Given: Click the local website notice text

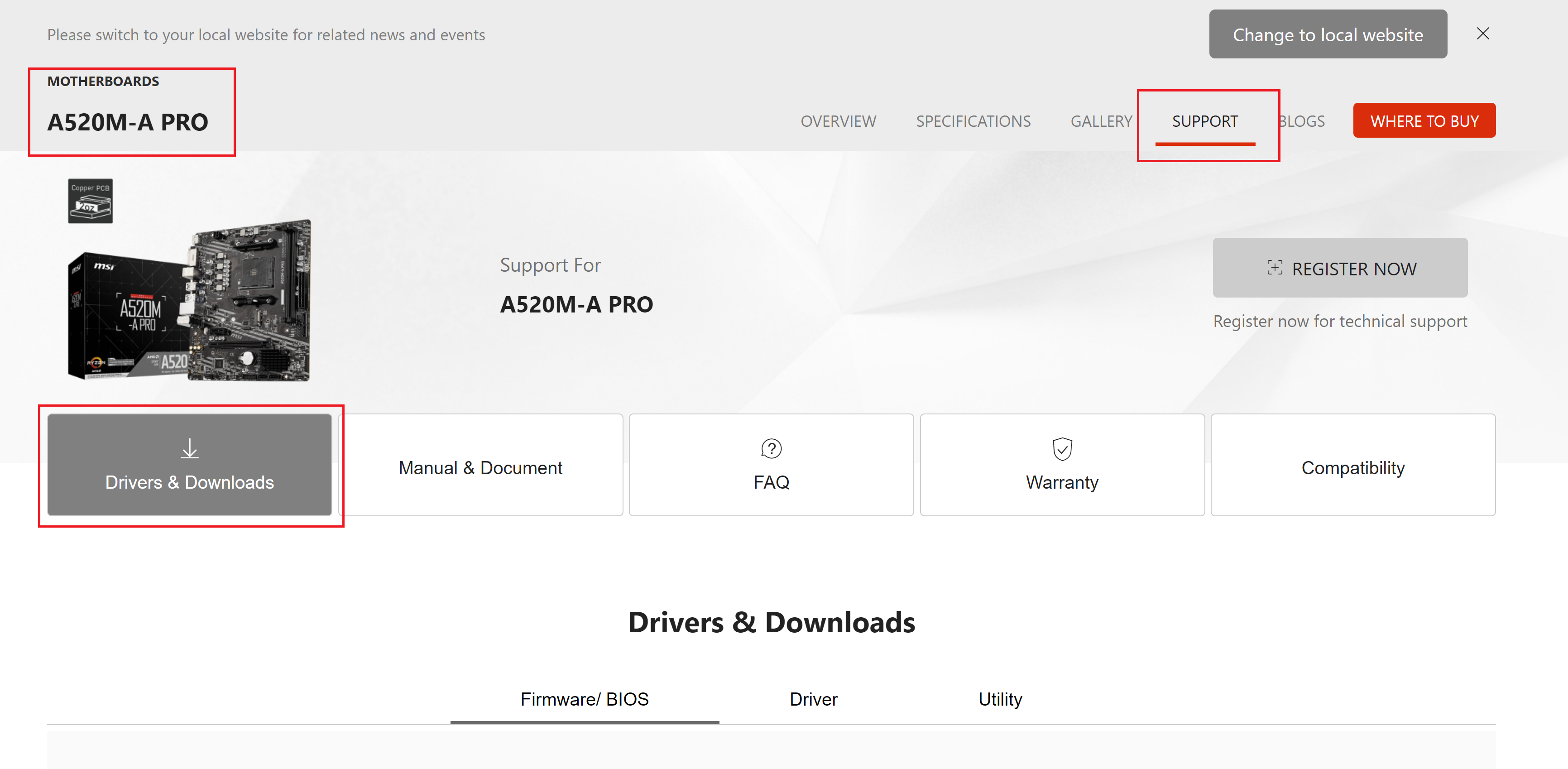Looking at the screenshot, I should pyautogui.click(x=266, y=35).
